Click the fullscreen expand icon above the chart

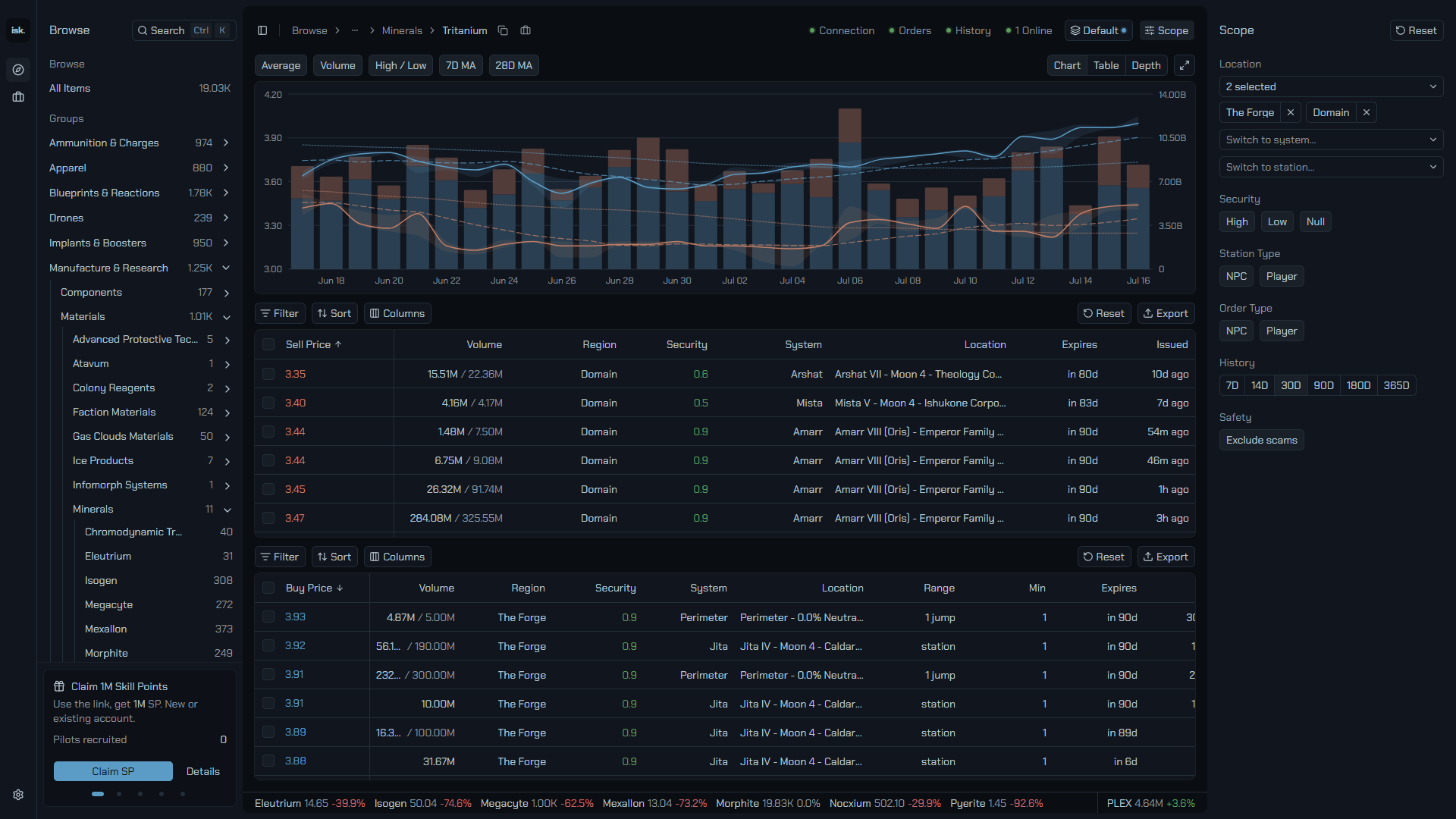(1185, 65)
